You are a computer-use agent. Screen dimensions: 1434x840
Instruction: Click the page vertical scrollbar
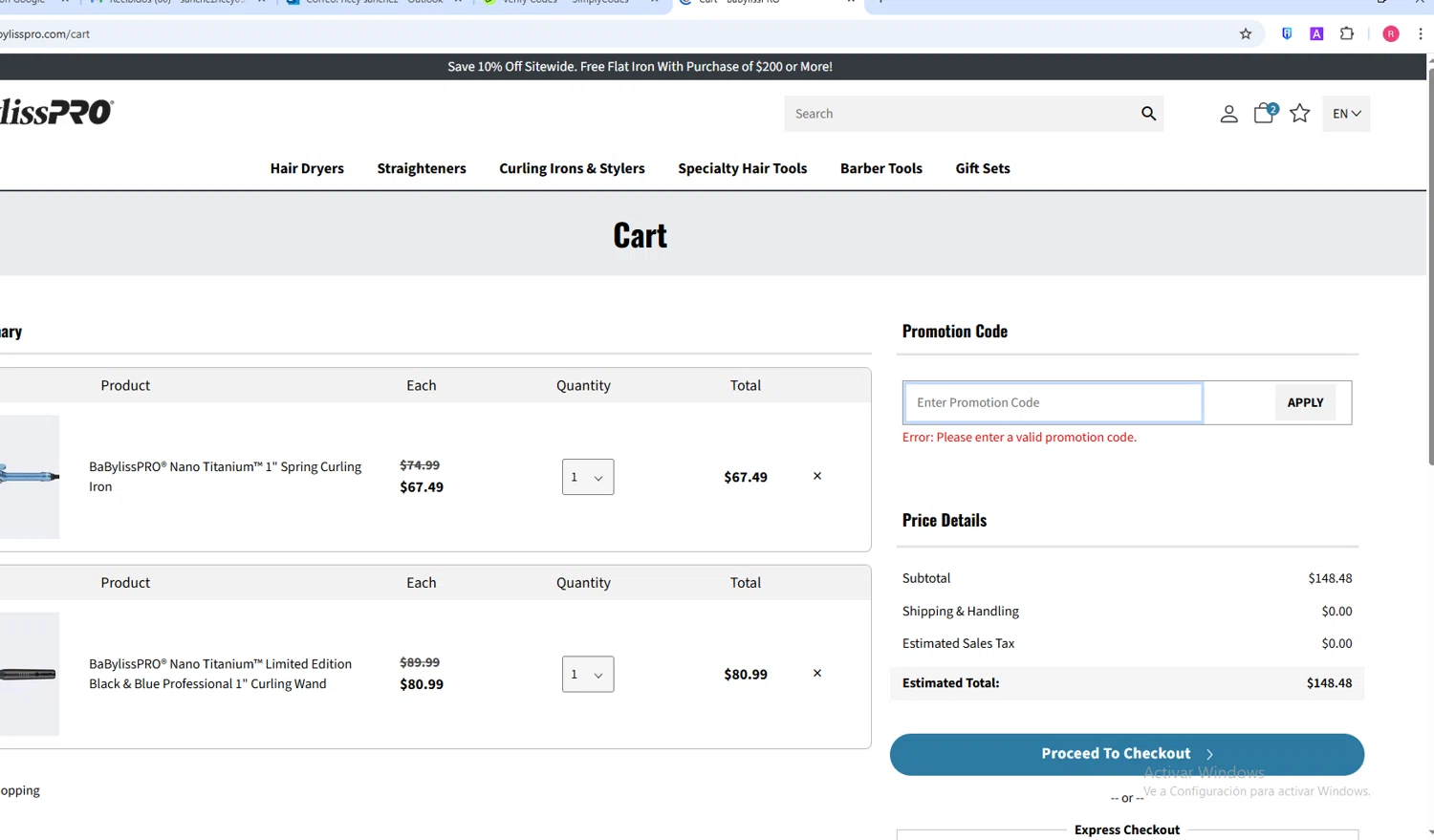point(1430,268)
